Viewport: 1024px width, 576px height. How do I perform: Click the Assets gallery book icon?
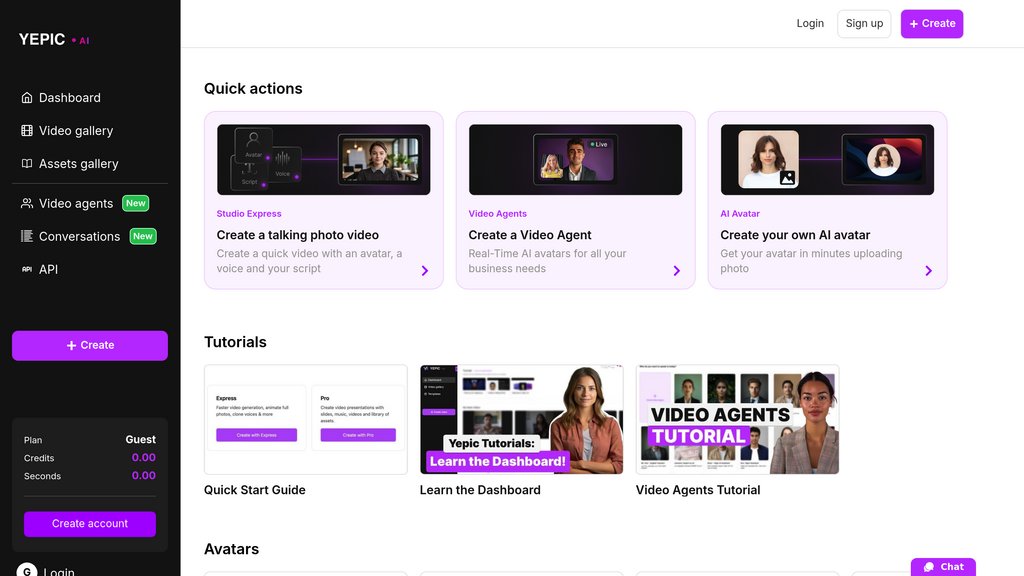(x=27, y=164)
